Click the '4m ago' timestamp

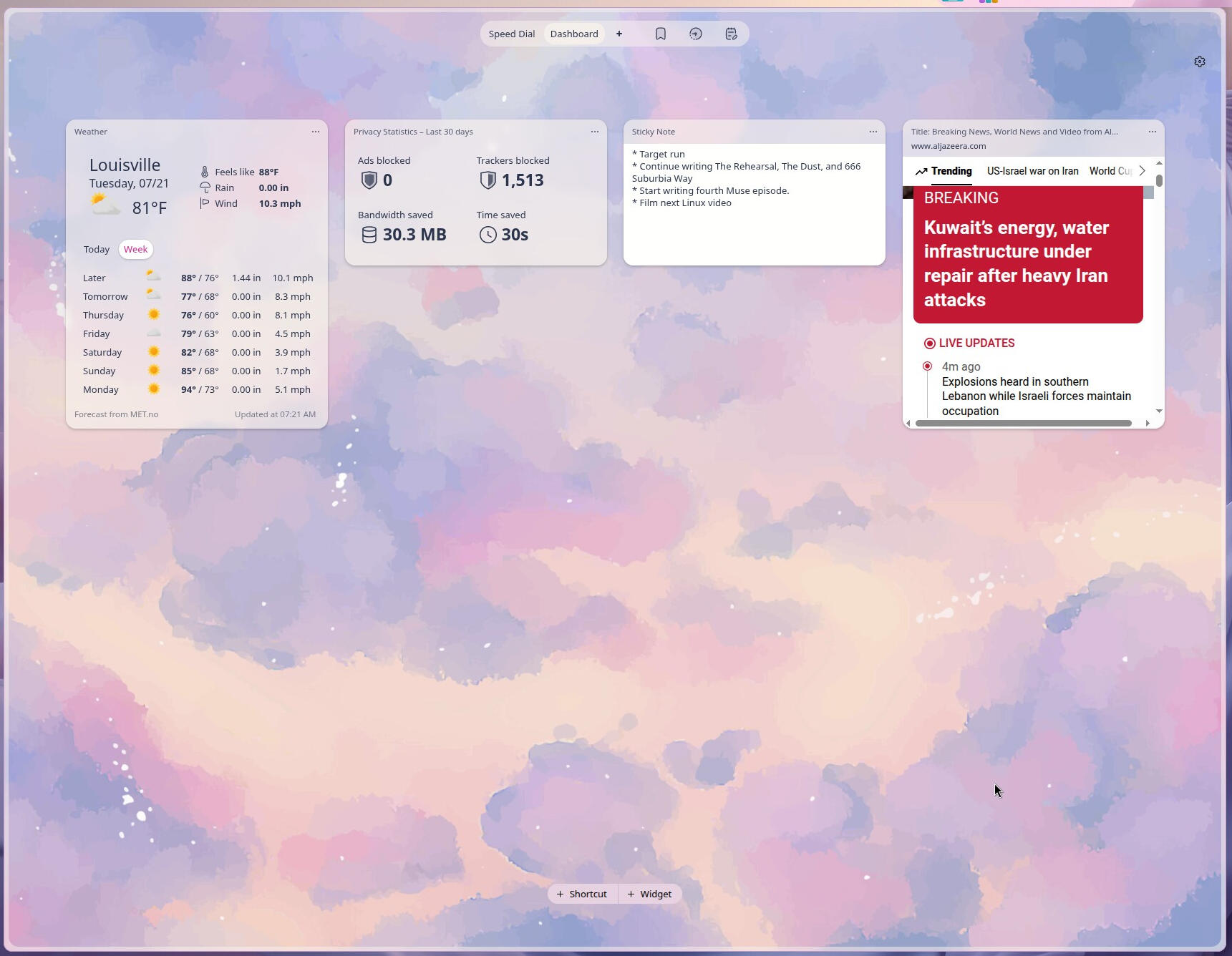961,366
